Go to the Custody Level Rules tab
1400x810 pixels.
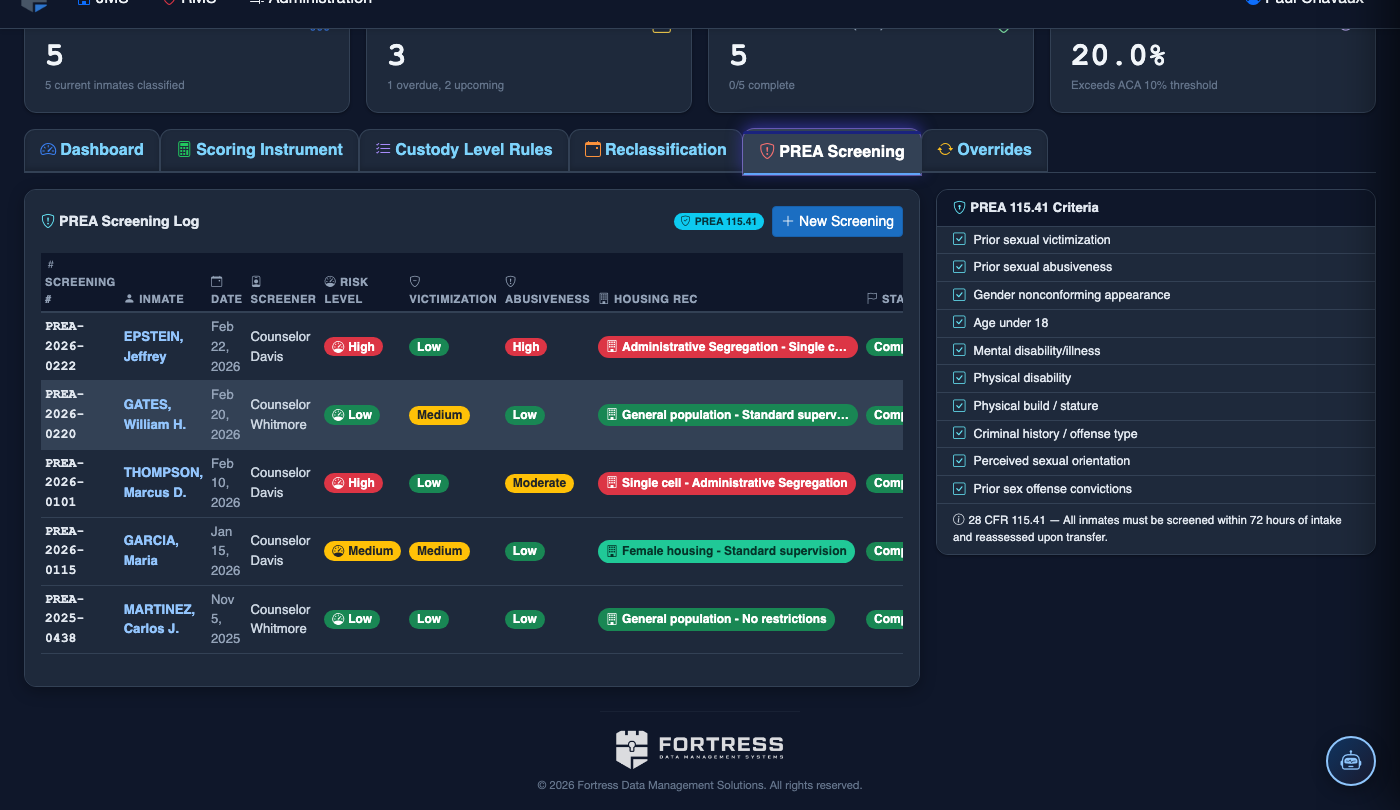pos(464,150)
